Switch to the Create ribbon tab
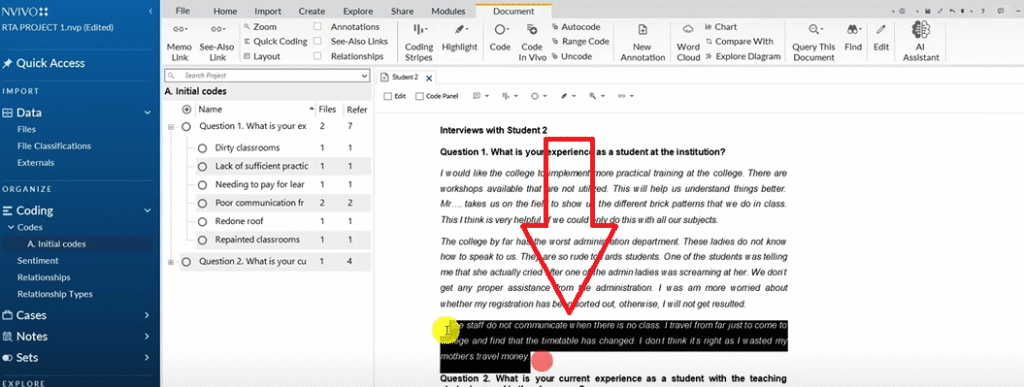Image resolution: width=1024 pixels, height=387 pixels. [312, 11]
